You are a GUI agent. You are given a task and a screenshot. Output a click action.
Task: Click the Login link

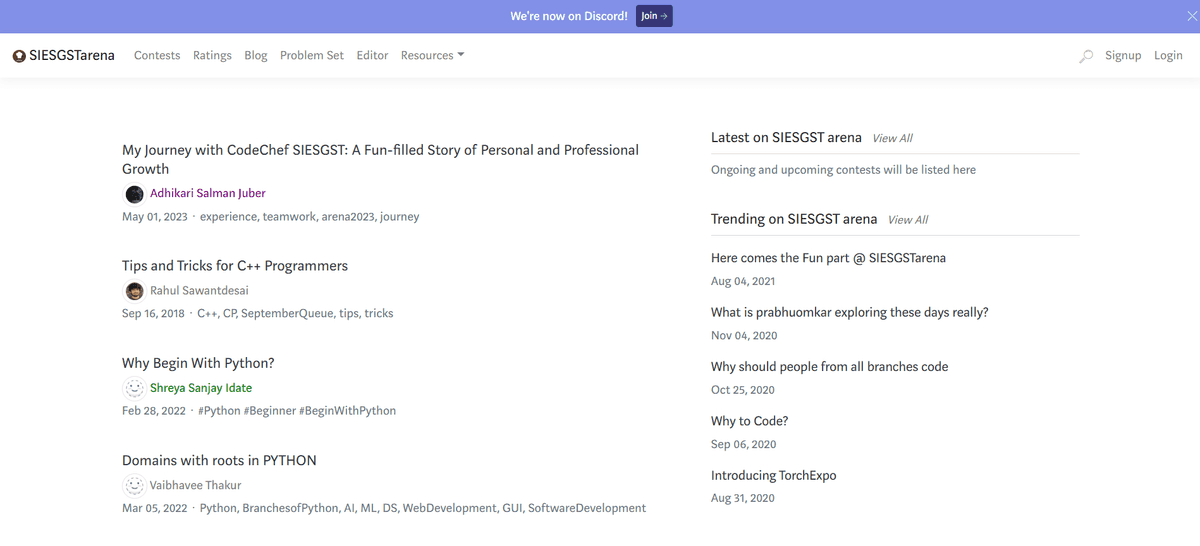(x=1168, y=56)
